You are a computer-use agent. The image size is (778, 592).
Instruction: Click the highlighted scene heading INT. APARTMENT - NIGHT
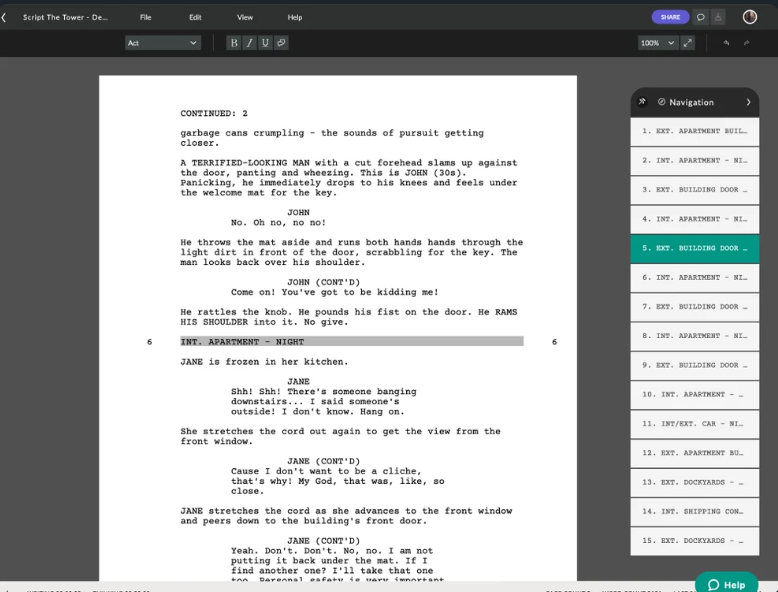(x=351, y=341)
